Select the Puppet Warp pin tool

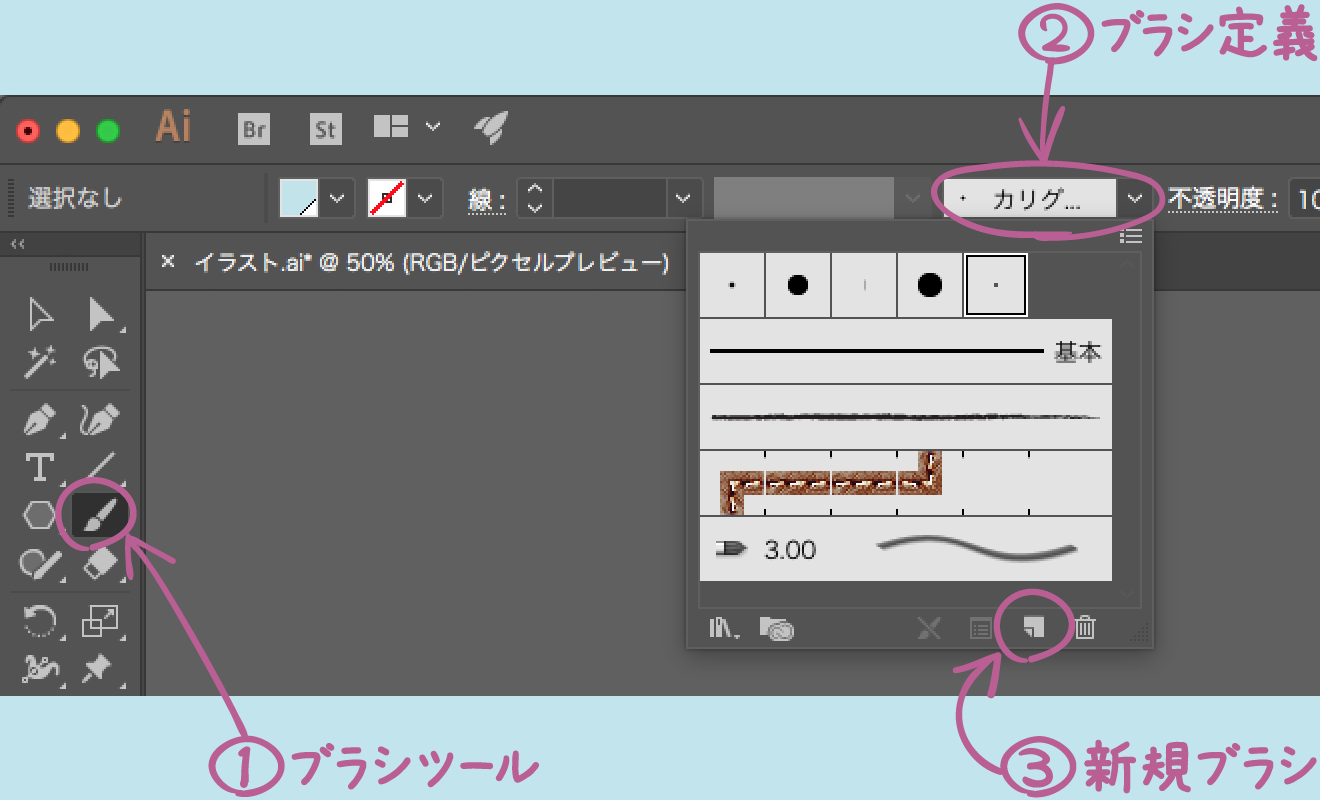pos(98,669)
